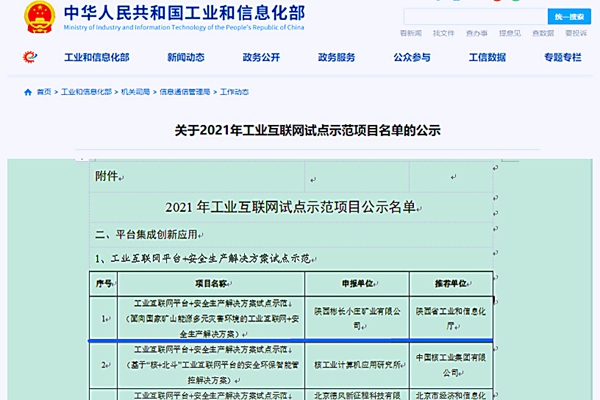Click 工作动态 breadcrumb link

[235, 92]
